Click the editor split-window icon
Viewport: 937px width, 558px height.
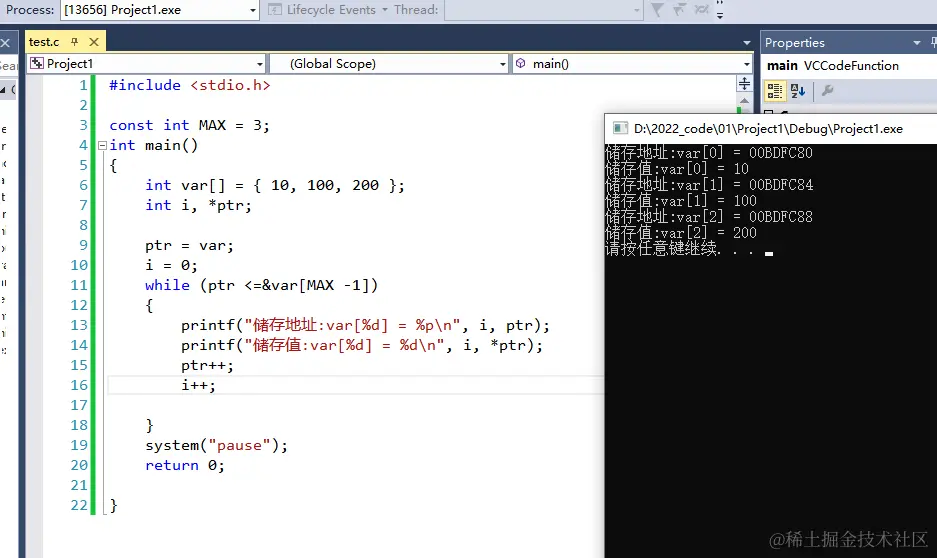click(x=744, y=84)
